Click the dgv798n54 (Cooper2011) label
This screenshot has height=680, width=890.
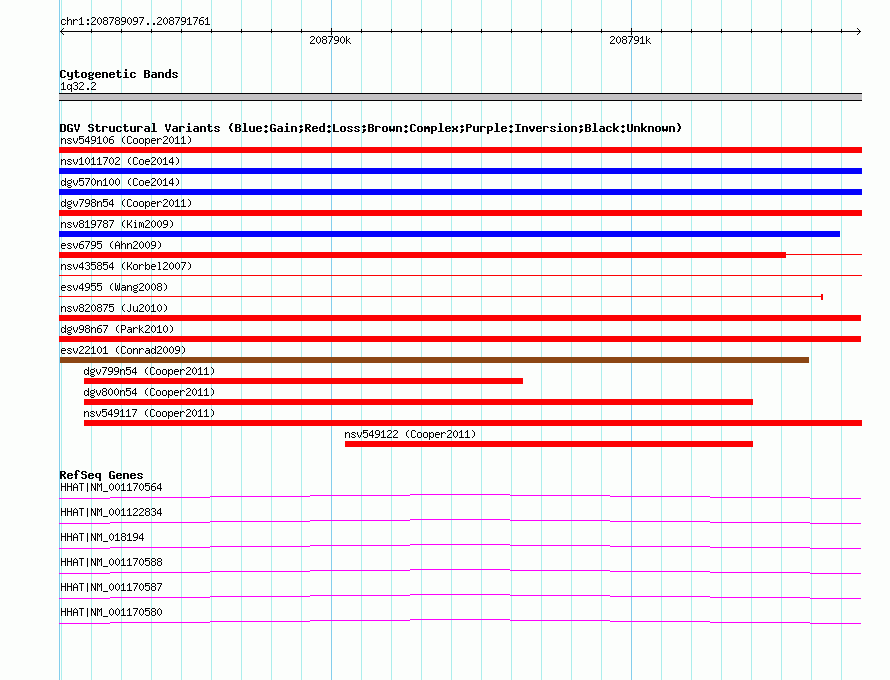126,203
